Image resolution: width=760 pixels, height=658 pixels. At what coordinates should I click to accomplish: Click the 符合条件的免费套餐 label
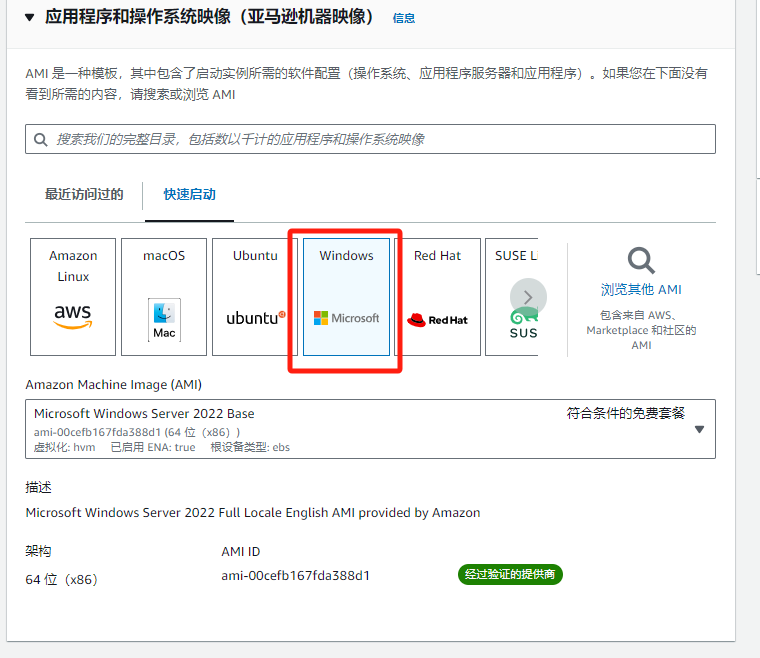[x=626, y=412]
